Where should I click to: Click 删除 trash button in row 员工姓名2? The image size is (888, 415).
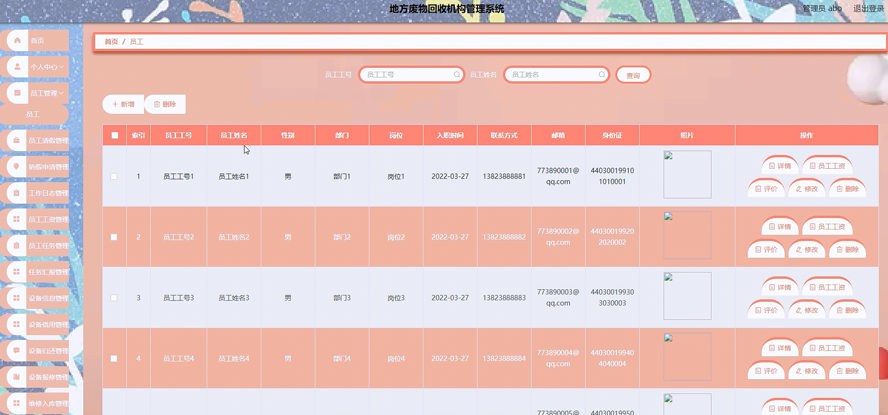pos(848,249)
